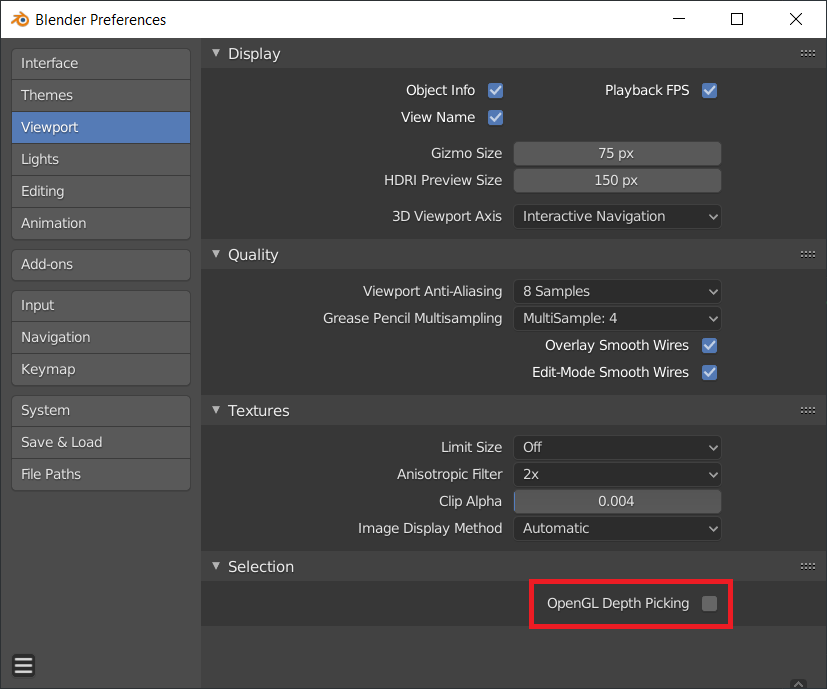Open the Add-ons tab
The width and height of the screenshot is (827, 689).
[101, 264]
